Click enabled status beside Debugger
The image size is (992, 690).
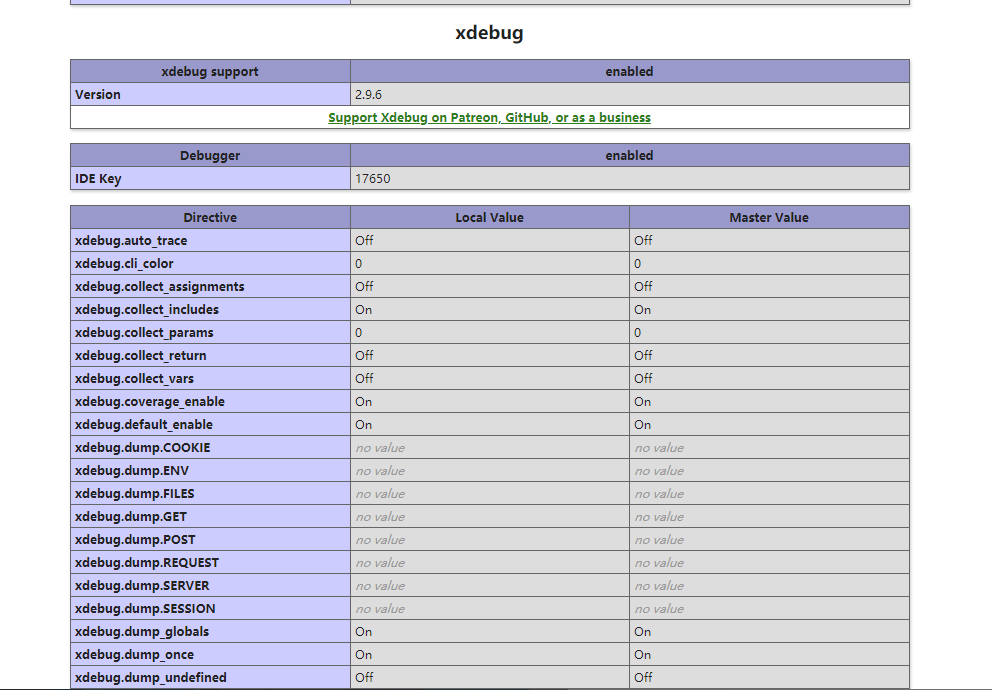point(629,156)
